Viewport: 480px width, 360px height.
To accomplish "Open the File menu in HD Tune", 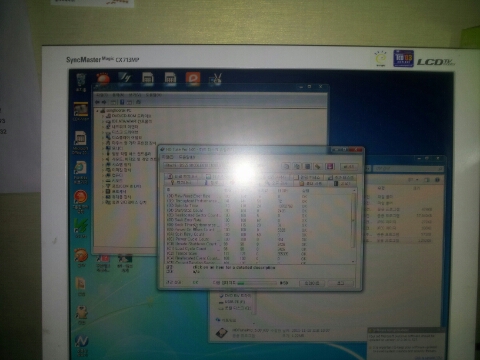I will click(x=168, y=157).
